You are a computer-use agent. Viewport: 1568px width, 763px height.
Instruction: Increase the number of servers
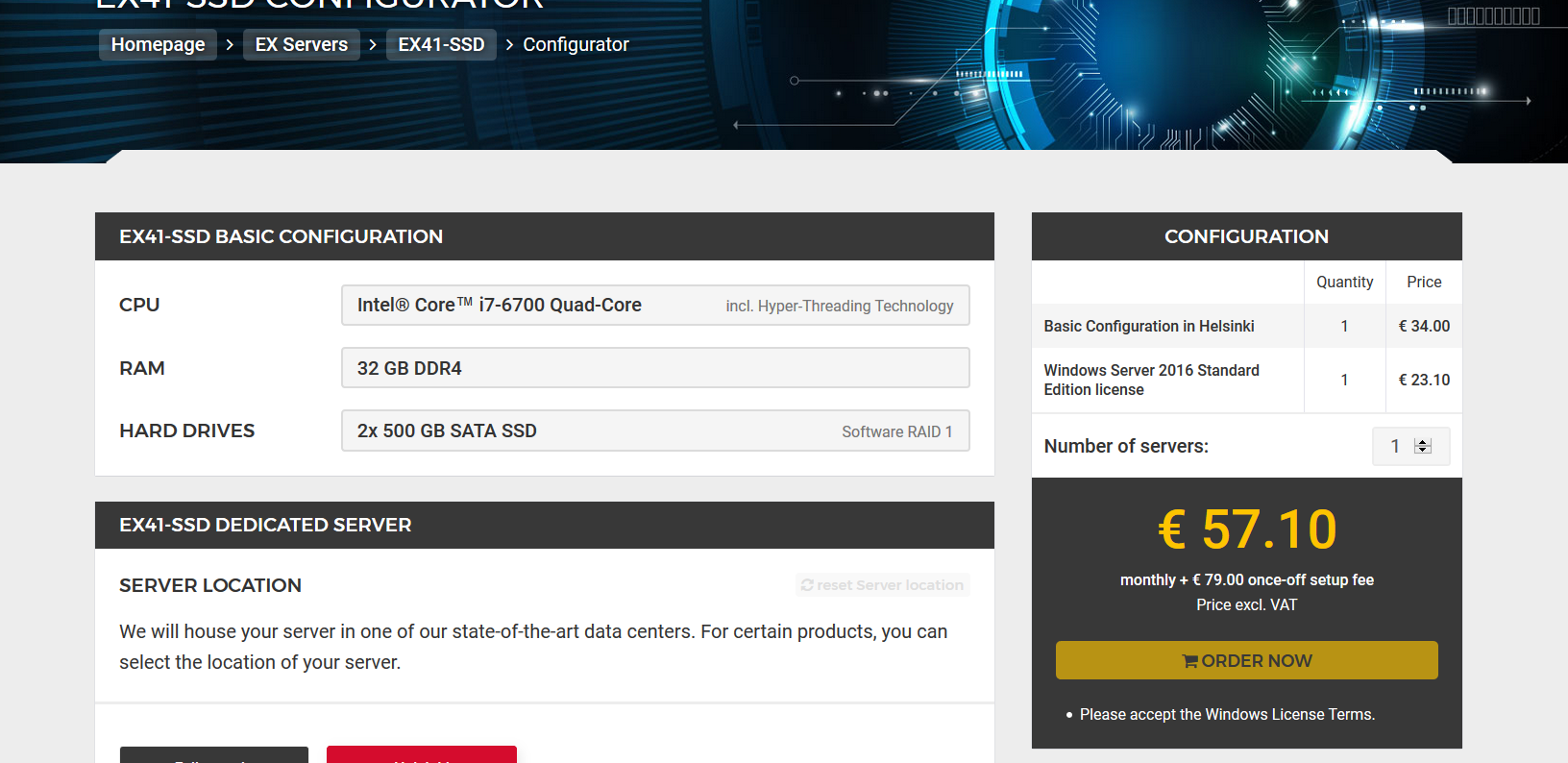coord(1423,442)
